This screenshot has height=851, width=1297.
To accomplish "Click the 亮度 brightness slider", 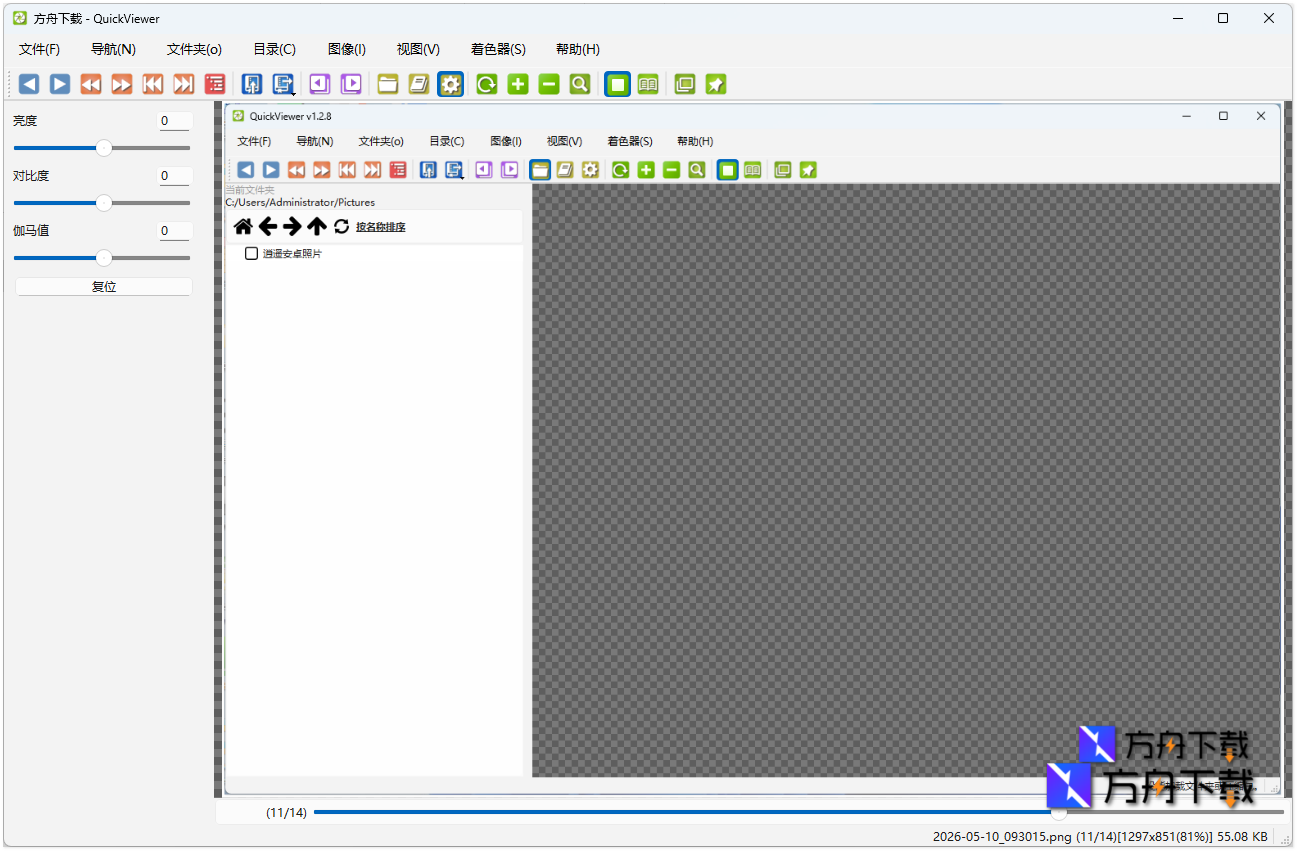I will (x=102, y=148).
